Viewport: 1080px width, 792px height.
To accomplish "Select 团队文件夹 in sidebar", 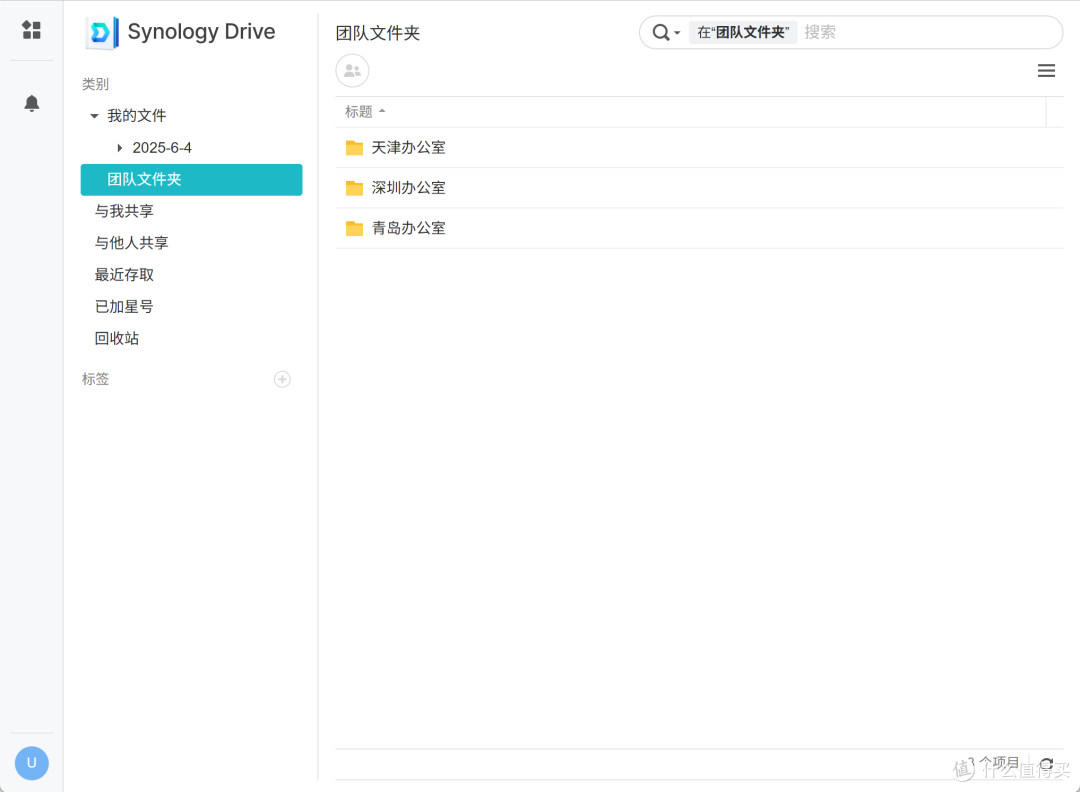I will coord(191,180).
